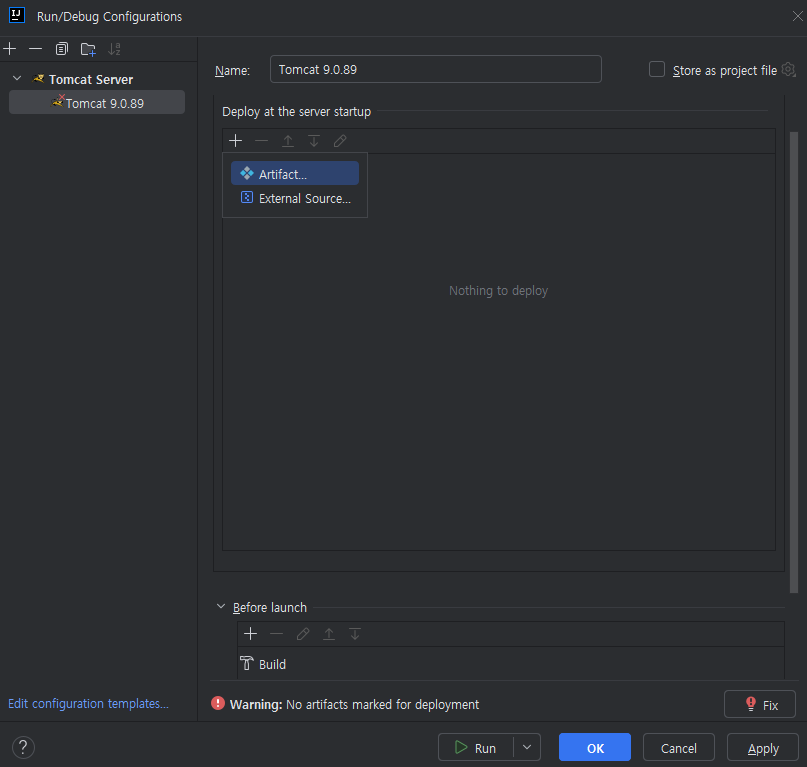Click the vertical scrollbar of the settings panel
Viewport: 807px width, 767px height.
[794, 362]
